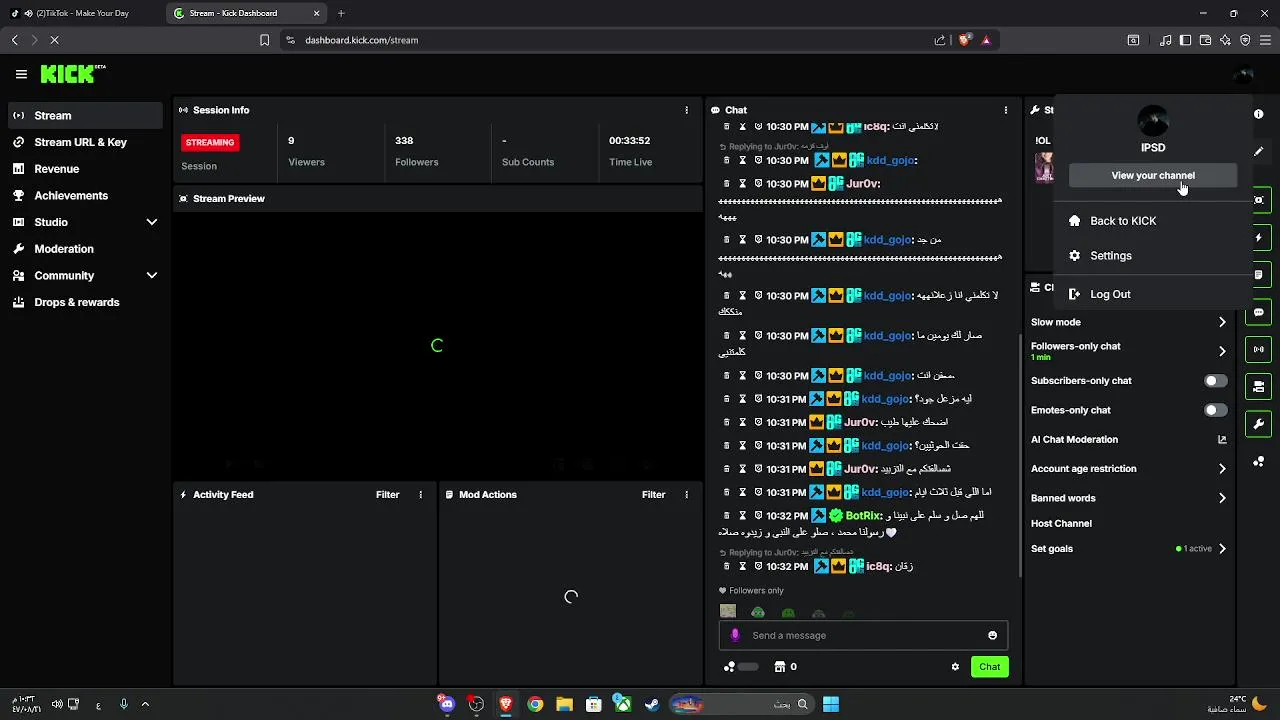Bookmark this page icon in address bar
Viewport: 1280px width, 720px height.
coord(264,40)
